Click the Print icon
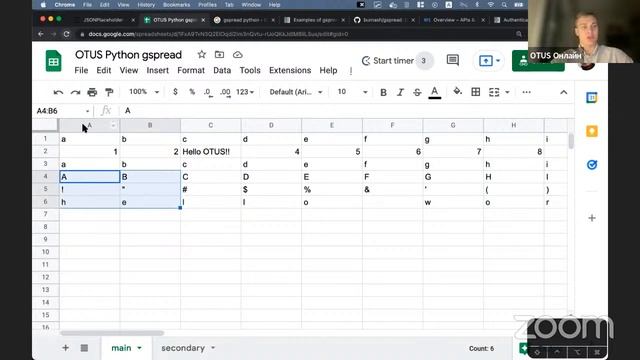This screenshot has height=360, width=640. [92, 92]
